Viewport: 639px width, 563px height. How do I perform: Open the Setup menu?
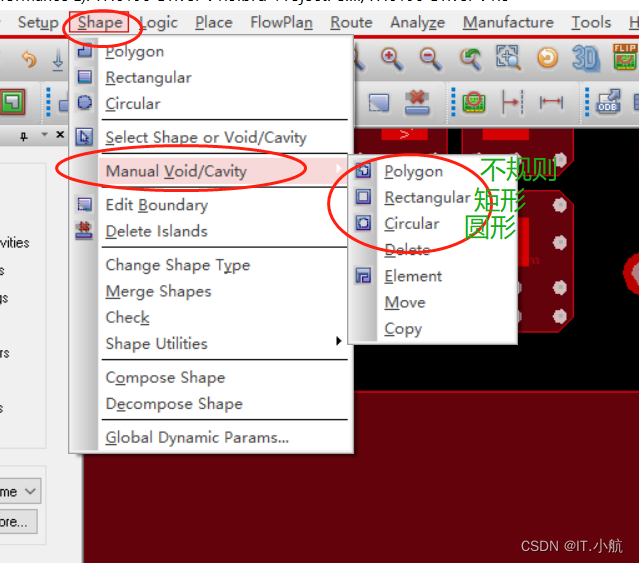pos(38,22)
